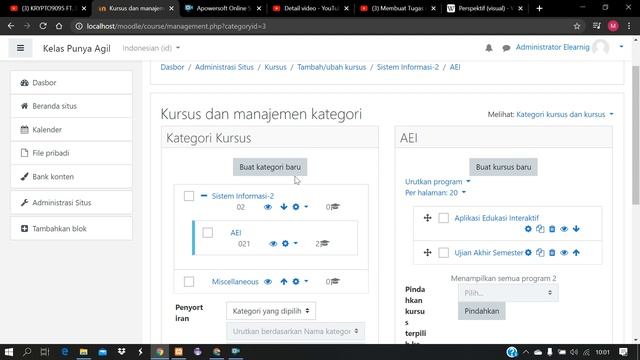Image resolution: width=640 pixels, height=360 pixels.
Task: Select the AEI category checkbox
Action: coord(207,233)
